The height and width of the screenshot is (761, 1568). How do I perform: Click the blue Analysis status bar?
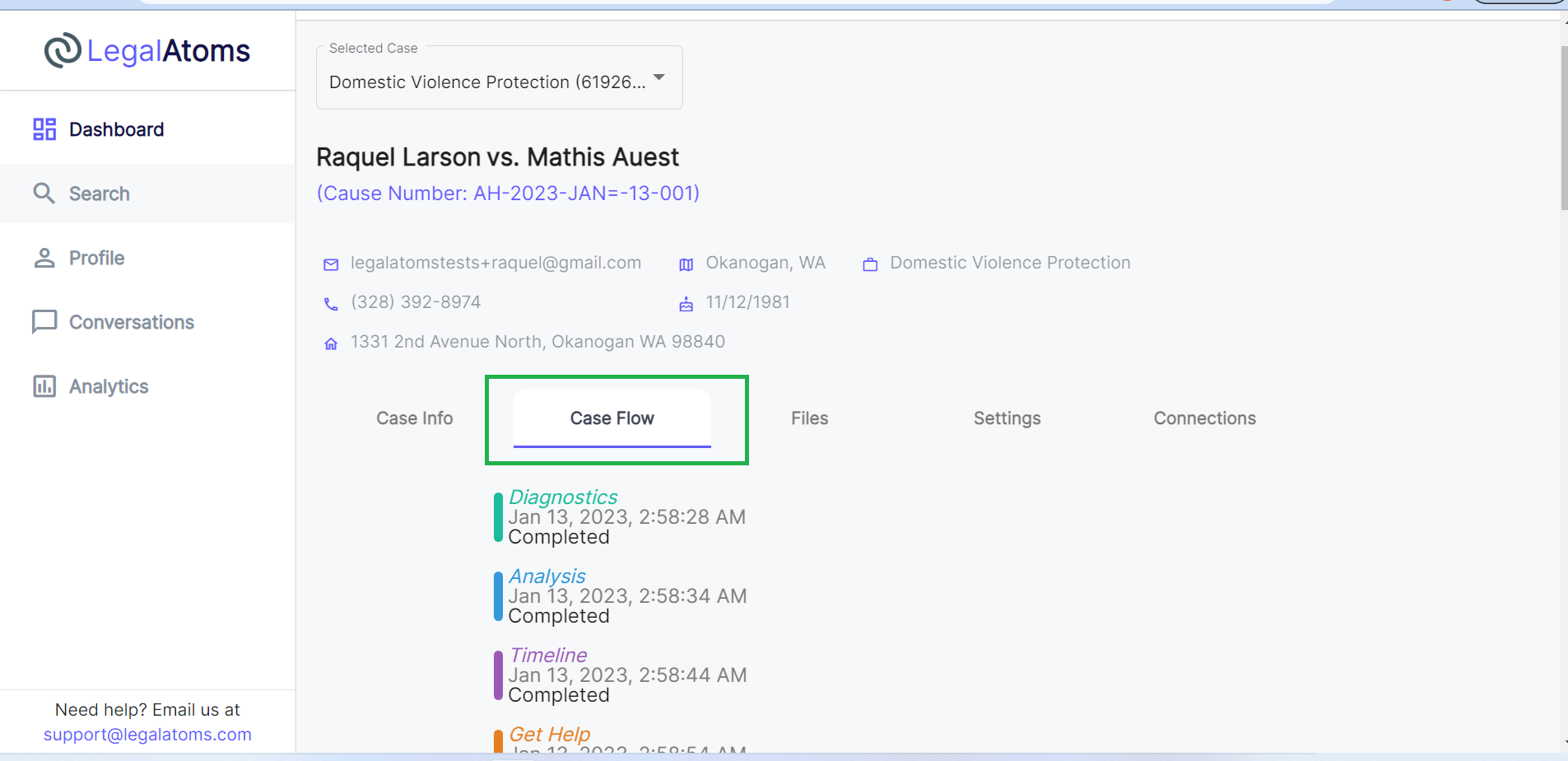(x=498, y=596)
